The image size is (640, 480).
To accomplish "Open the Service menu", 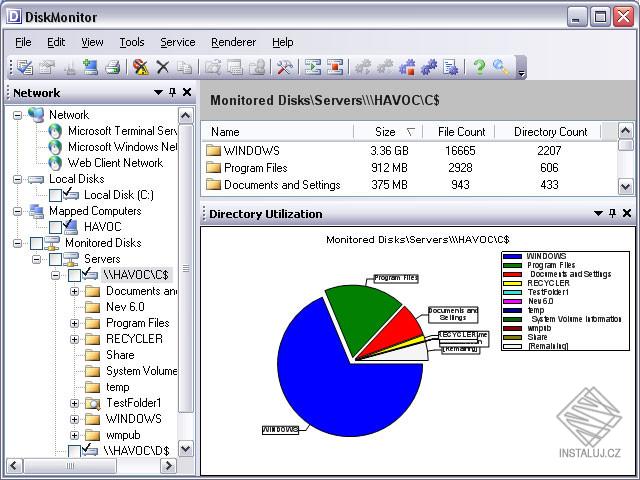I will [x=178, y=42].
